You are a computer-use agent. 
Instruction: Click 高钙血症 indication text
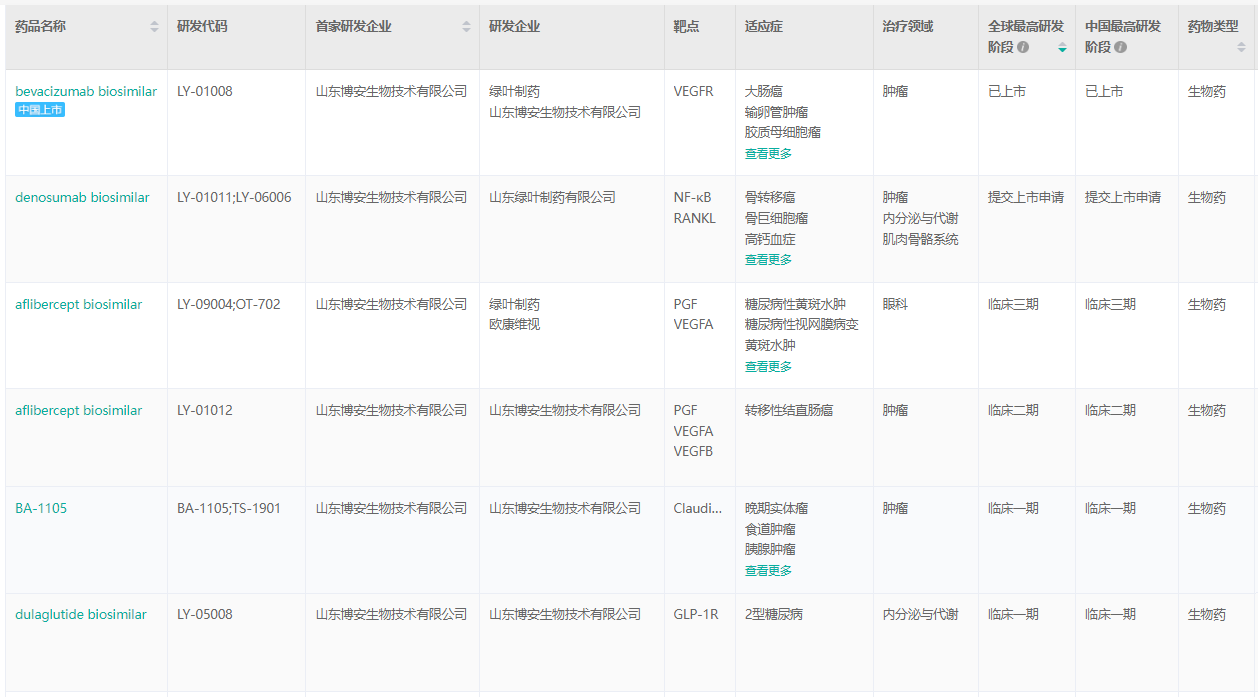point(770,239)
